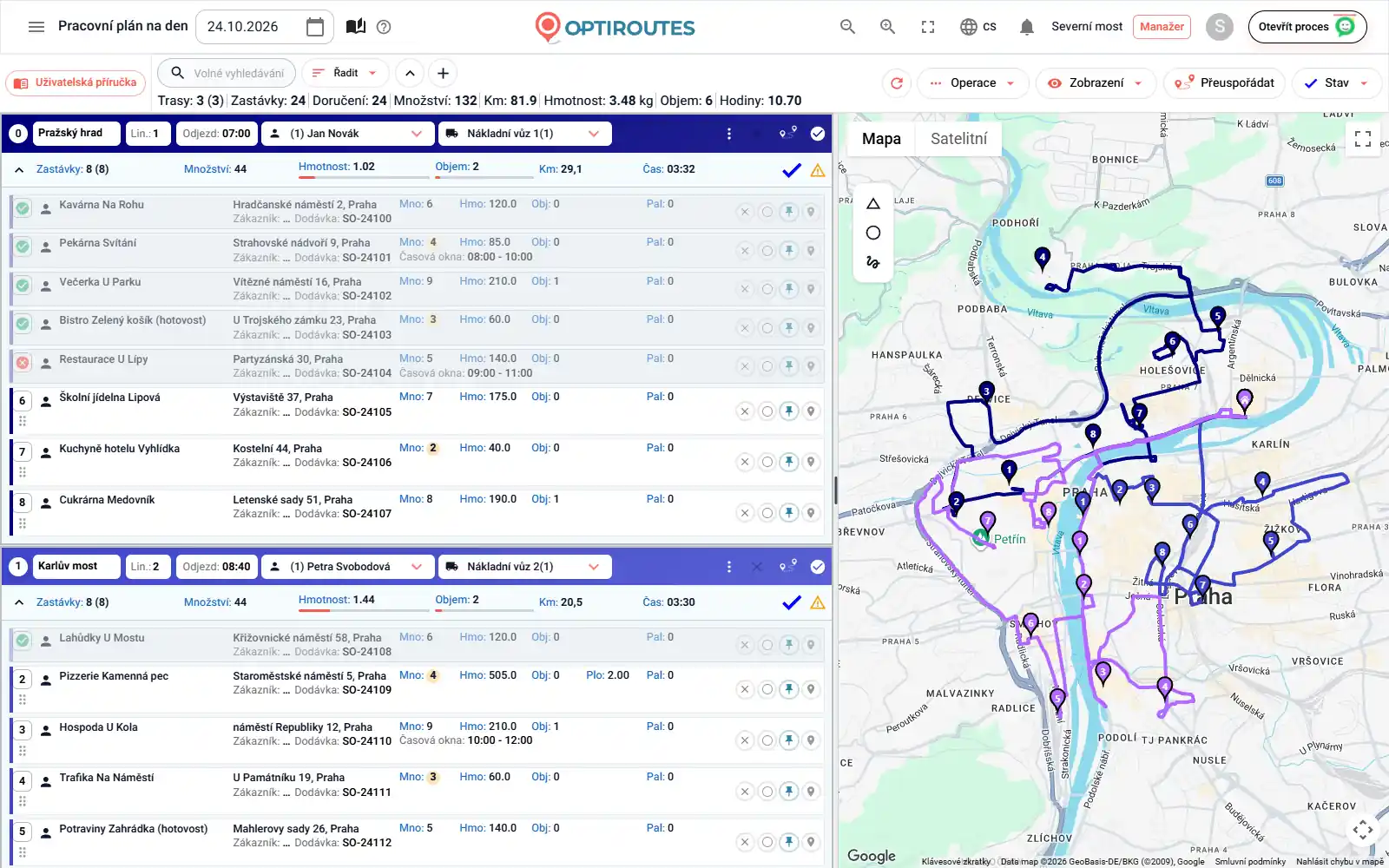Pin the Školní jídelna Lipová stop
This screenshot has height=868, width=1389.
[x=788, y=411]
